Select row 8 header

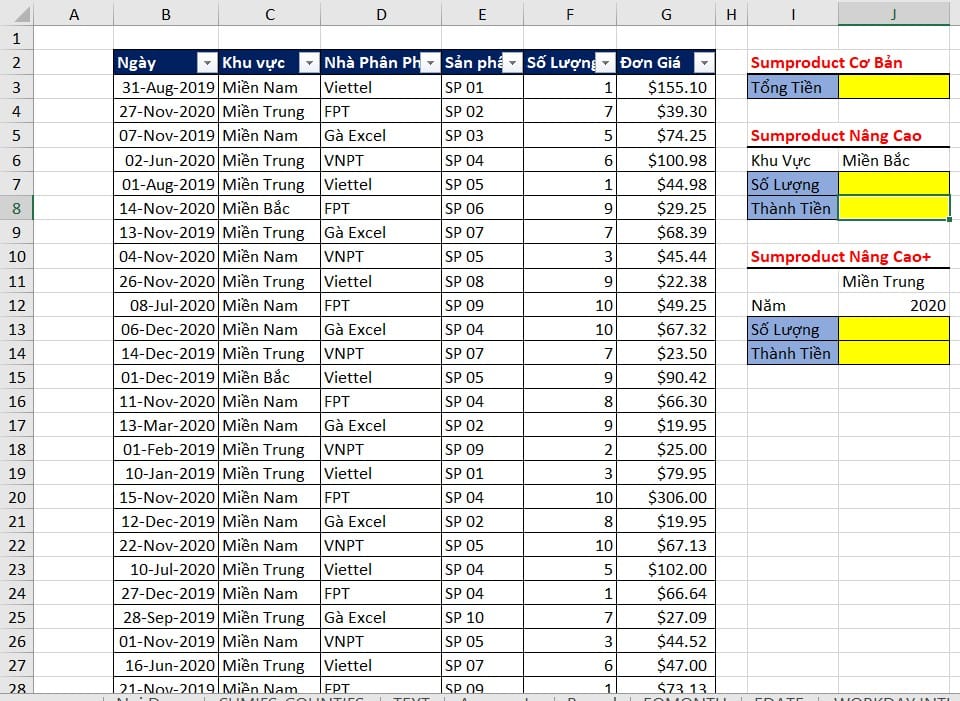point(16,208)
